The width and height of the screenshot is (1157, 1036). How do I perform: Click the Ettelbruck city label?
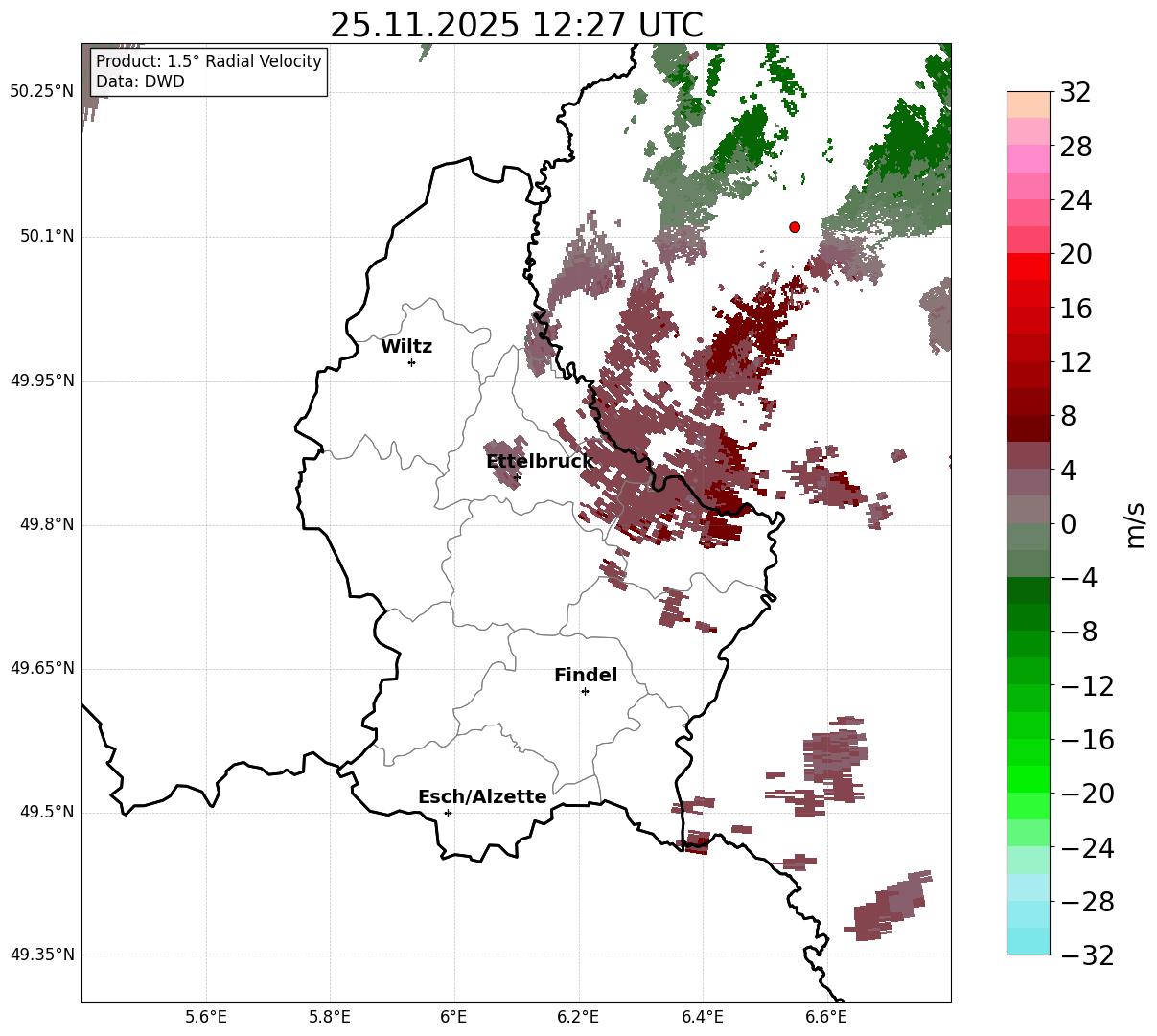(x=540, y=462)
